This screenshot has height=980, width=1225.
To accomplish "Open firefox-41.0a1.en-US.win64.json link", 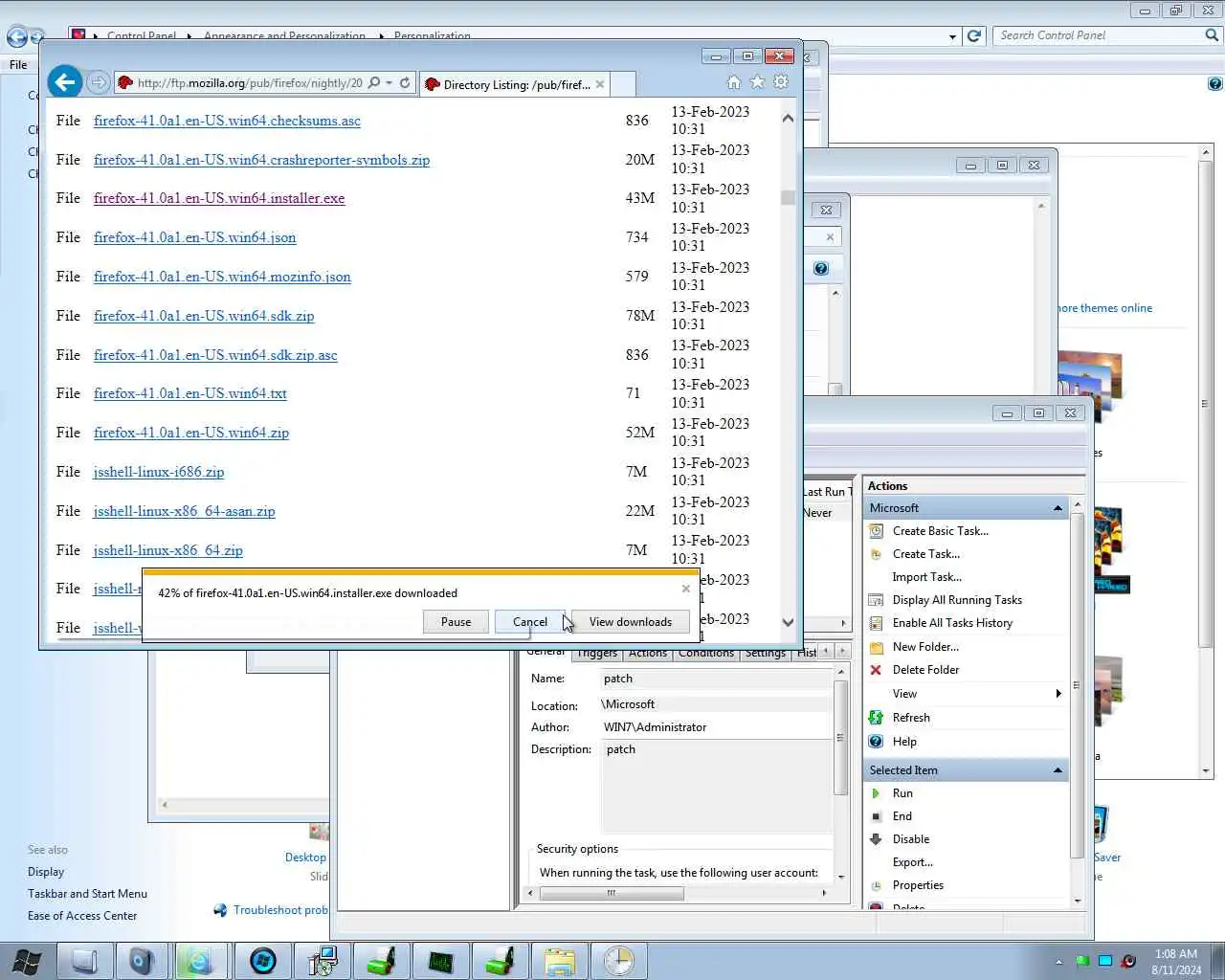I will click(x=194, y=237).
